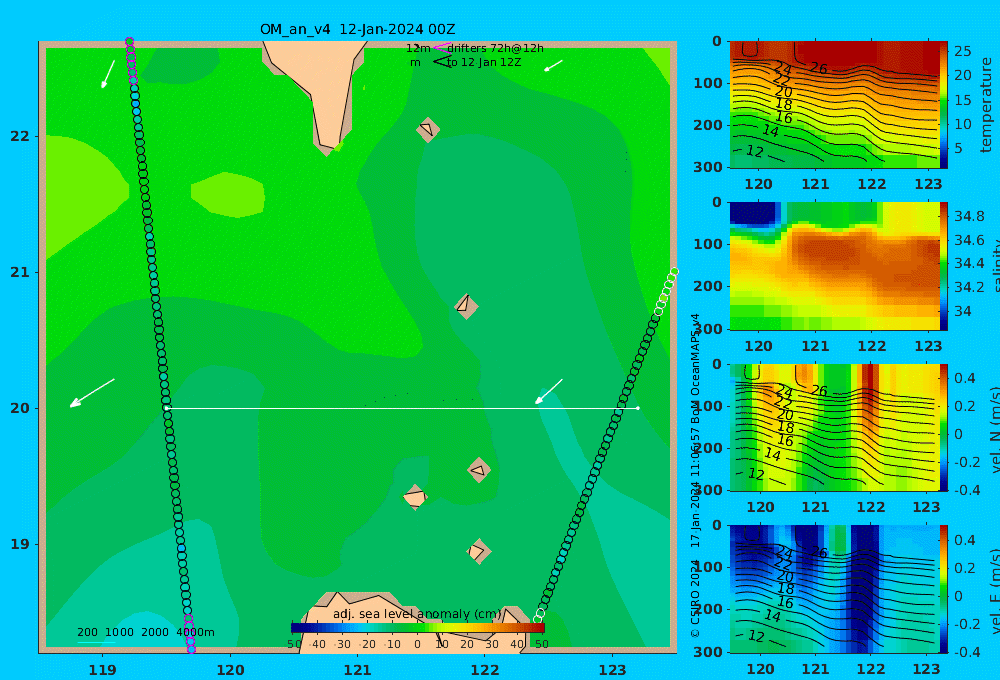The image size is (1000, 680).
Task: Click the magenta drifter arrow legend symbol
Action: (441, 47)
